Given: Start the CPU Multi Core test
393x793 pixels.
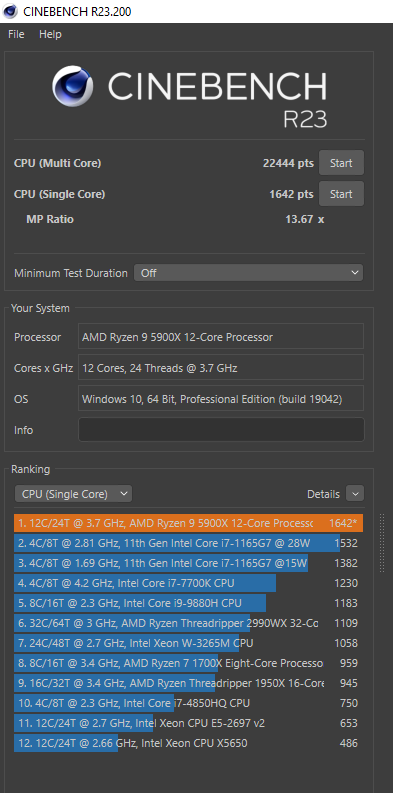Looking at the screenshot, I should point(341,163).
